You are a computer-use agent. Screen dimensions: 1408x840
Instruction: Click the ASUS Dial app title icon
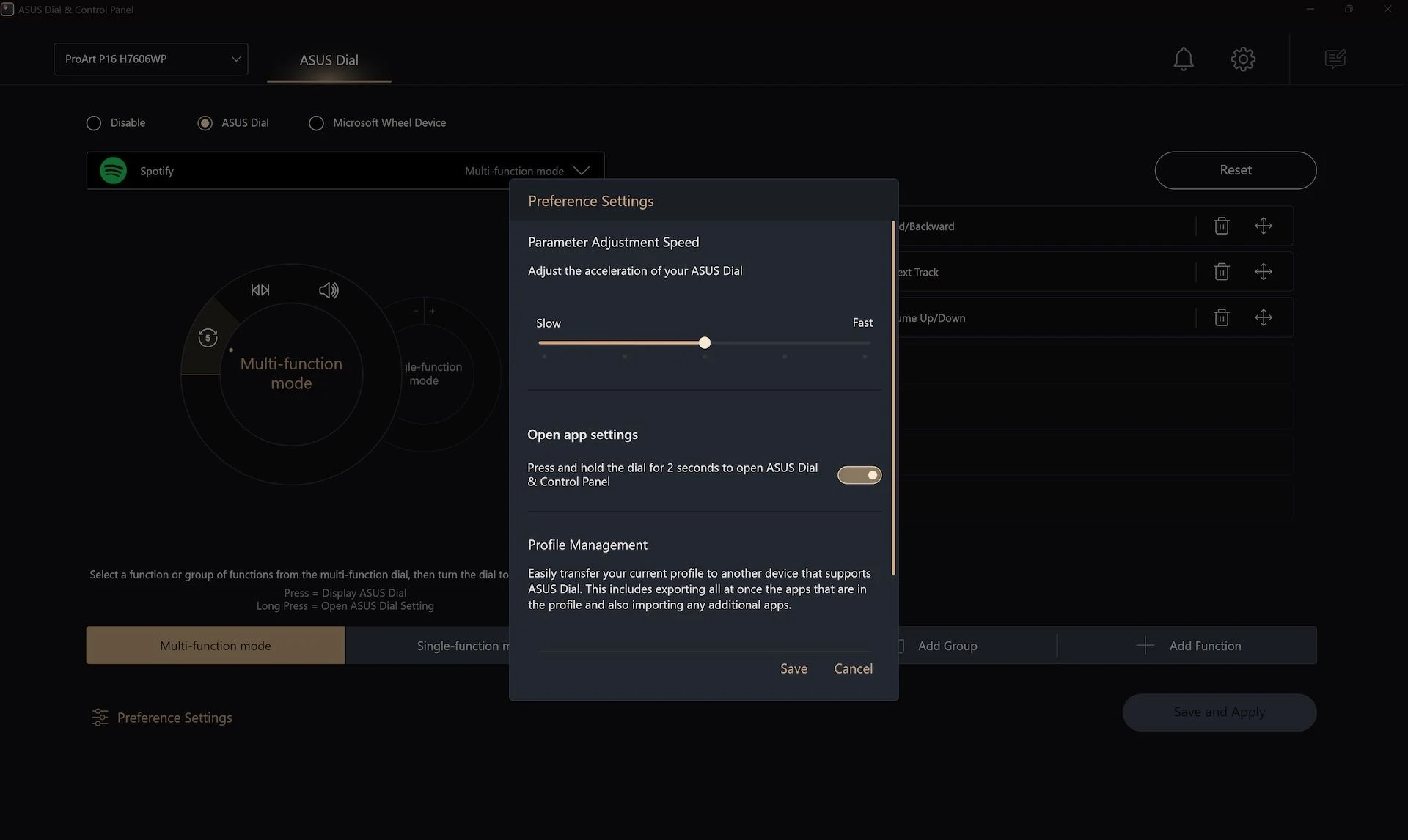click(7, 10)
